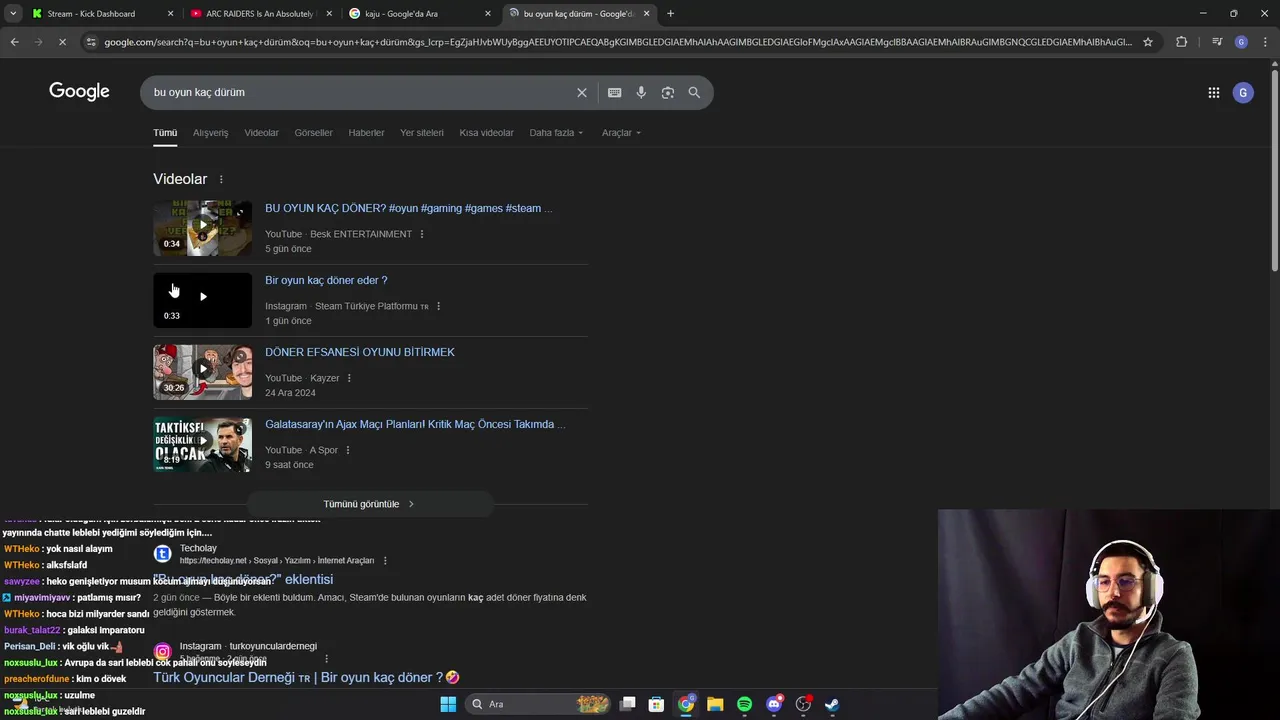The height and width of the screenshot is (720, 1280).
Task: Switch to the Alışveriş tab
Action: tap(210, 133)
